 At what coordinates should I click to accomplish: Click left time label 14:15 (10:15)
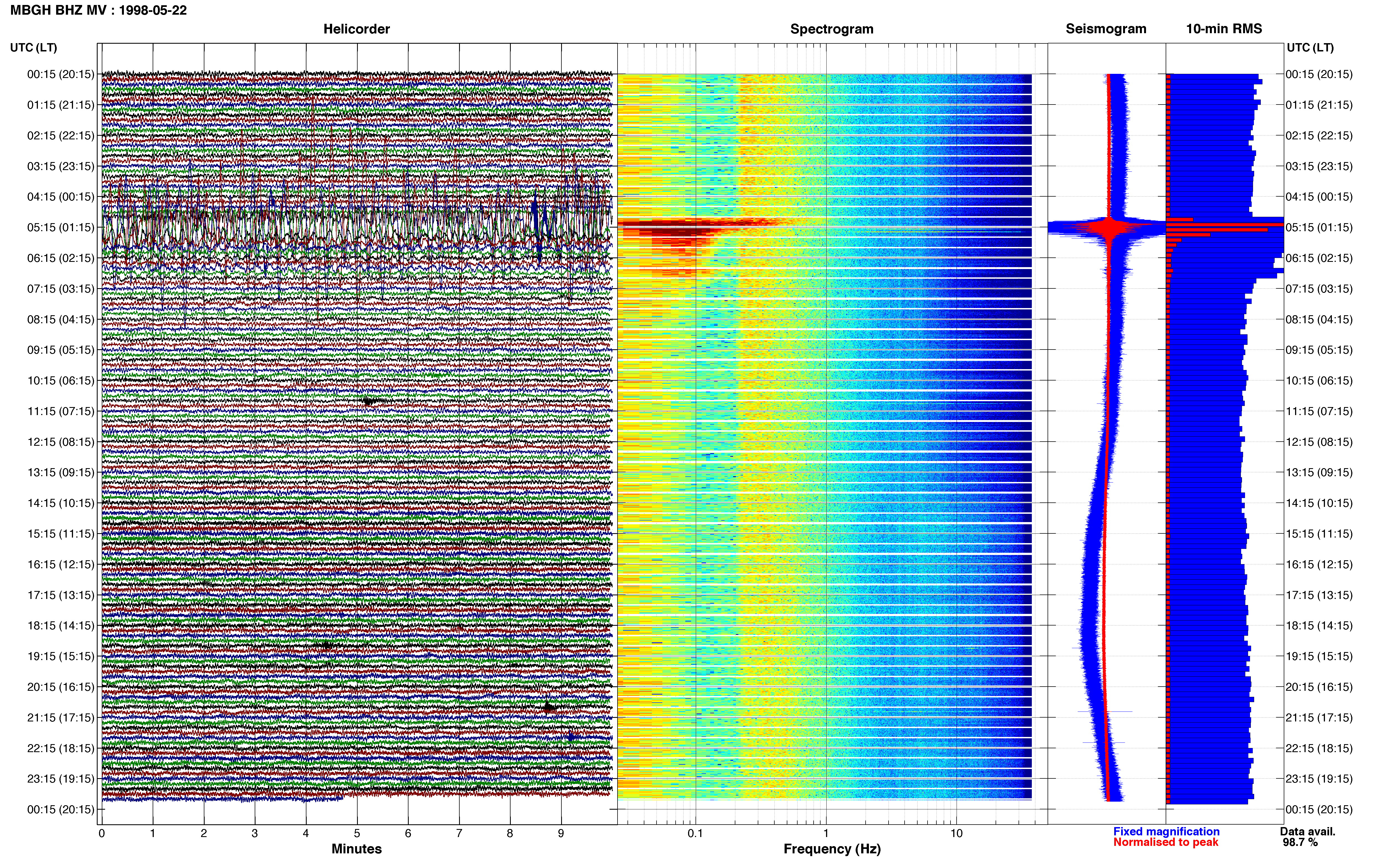point(61,503)
